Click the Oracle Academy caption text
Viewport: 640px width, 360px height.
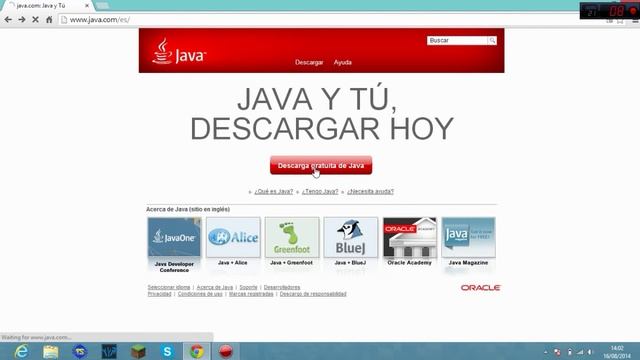pyautogui.click(x=409, y=263)
